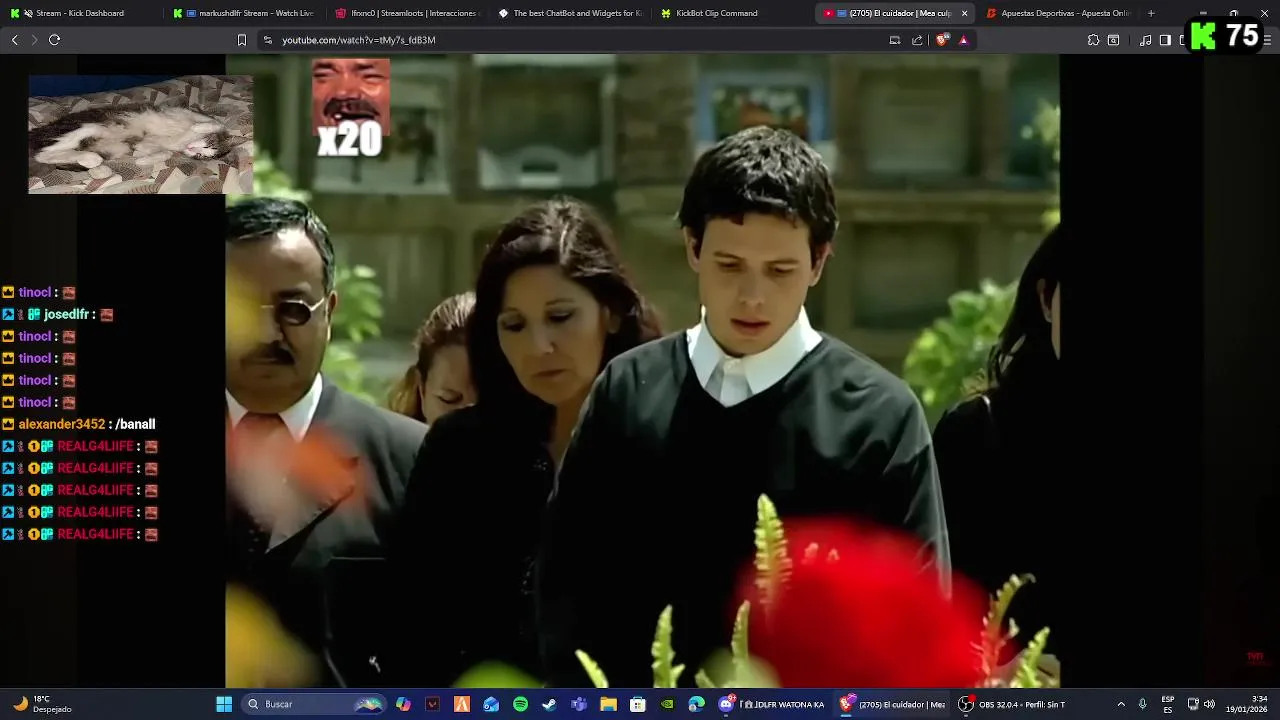Click josedlfr username in chat
The width and height of the screenshot is (1280, 720).
tap(66, 314)
